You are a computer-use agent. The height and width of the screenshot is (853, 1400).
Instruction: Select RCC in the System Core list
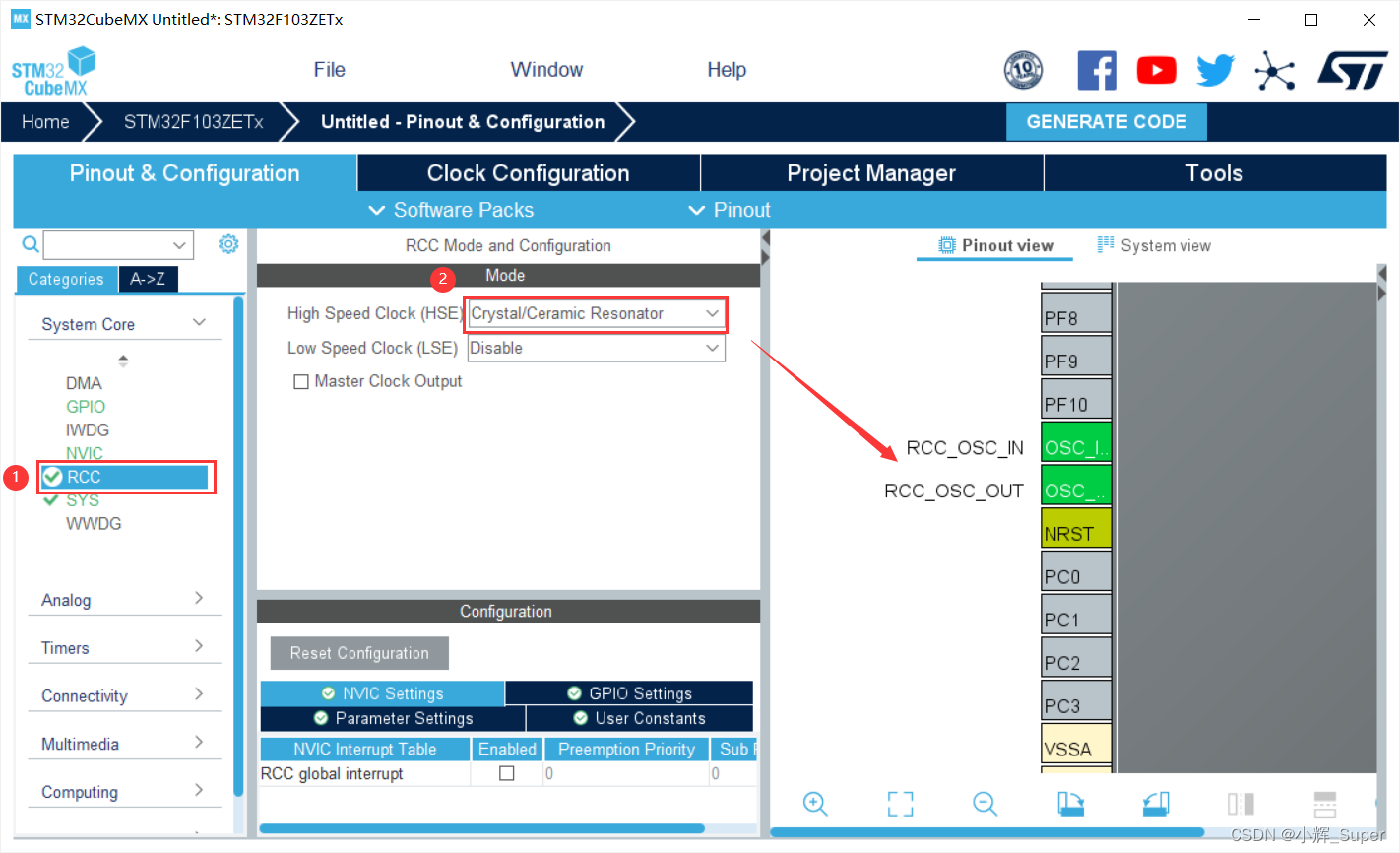click(125, 477)
